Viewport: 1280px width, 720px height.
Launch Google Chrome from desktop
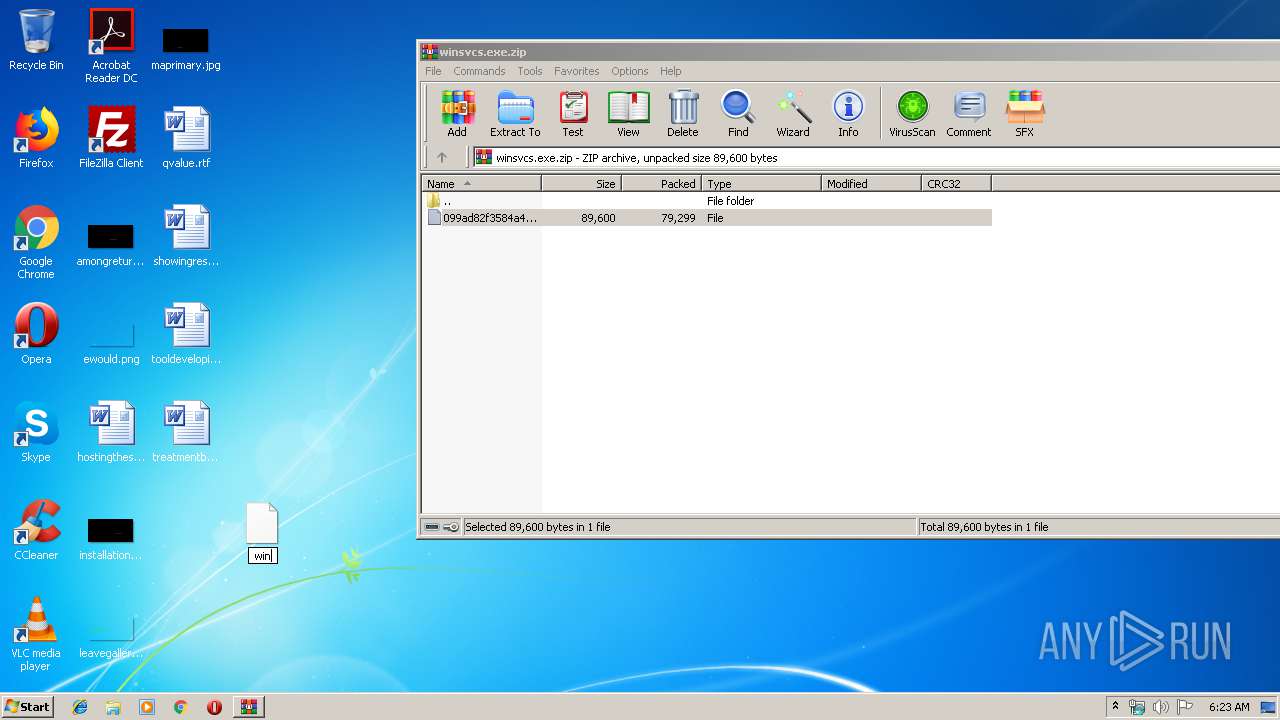click(36, 242)
